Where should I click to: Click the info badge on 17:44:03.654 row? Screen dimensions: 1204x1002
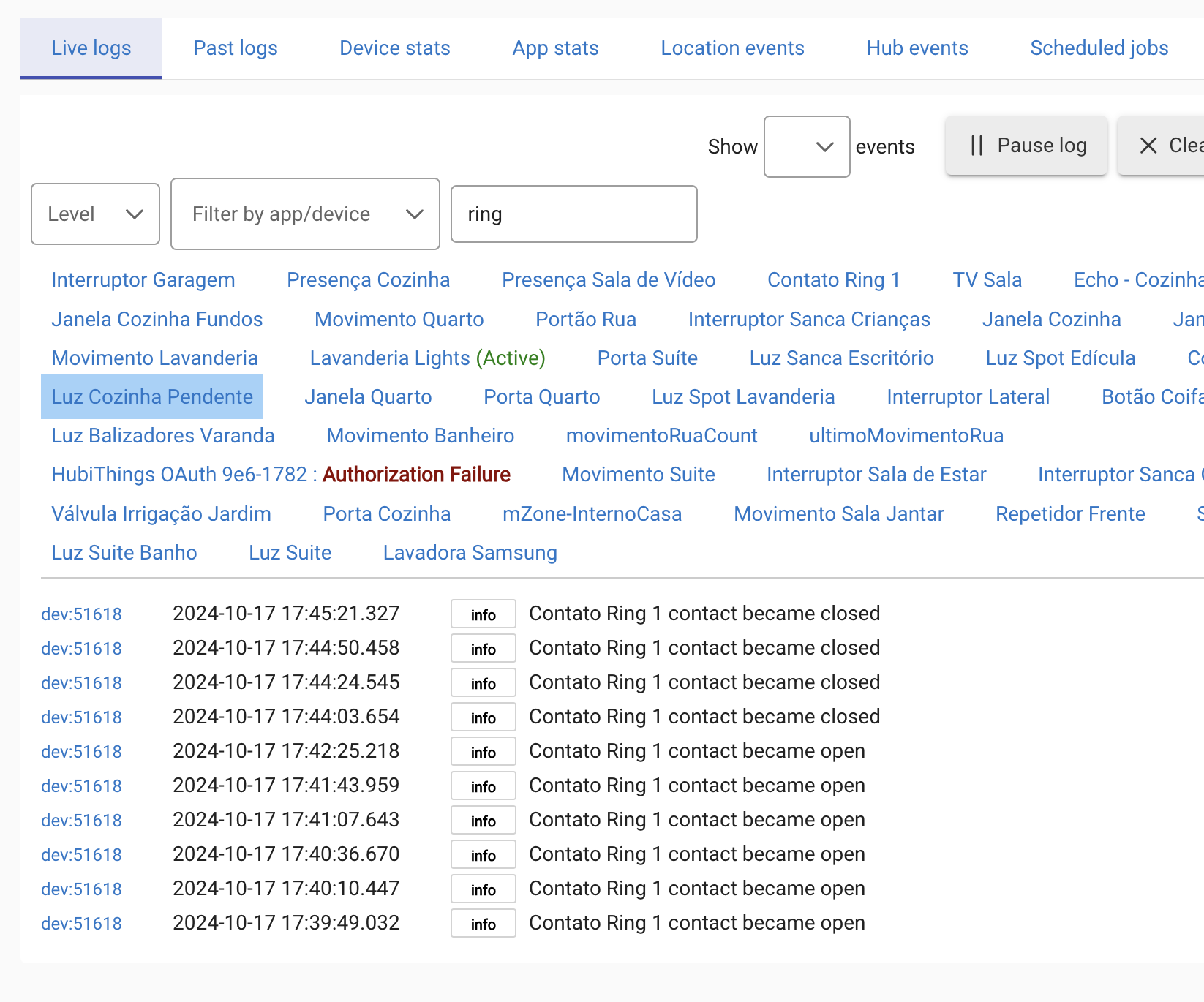(x=484, y=717)
